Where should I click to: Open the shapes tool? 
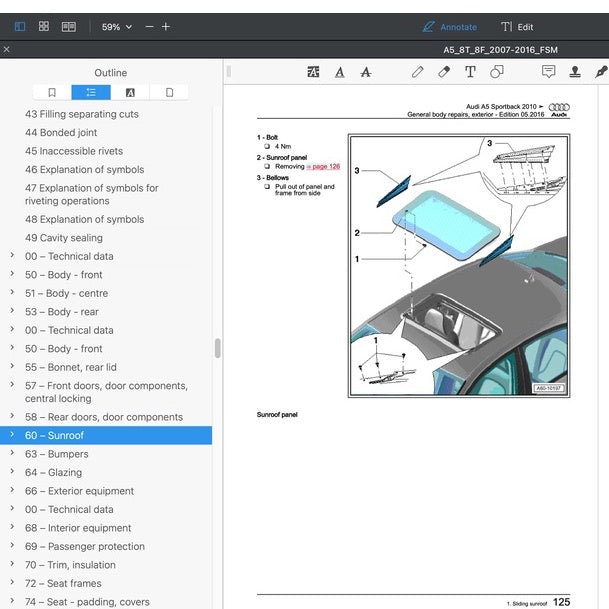tap(497, 72)
